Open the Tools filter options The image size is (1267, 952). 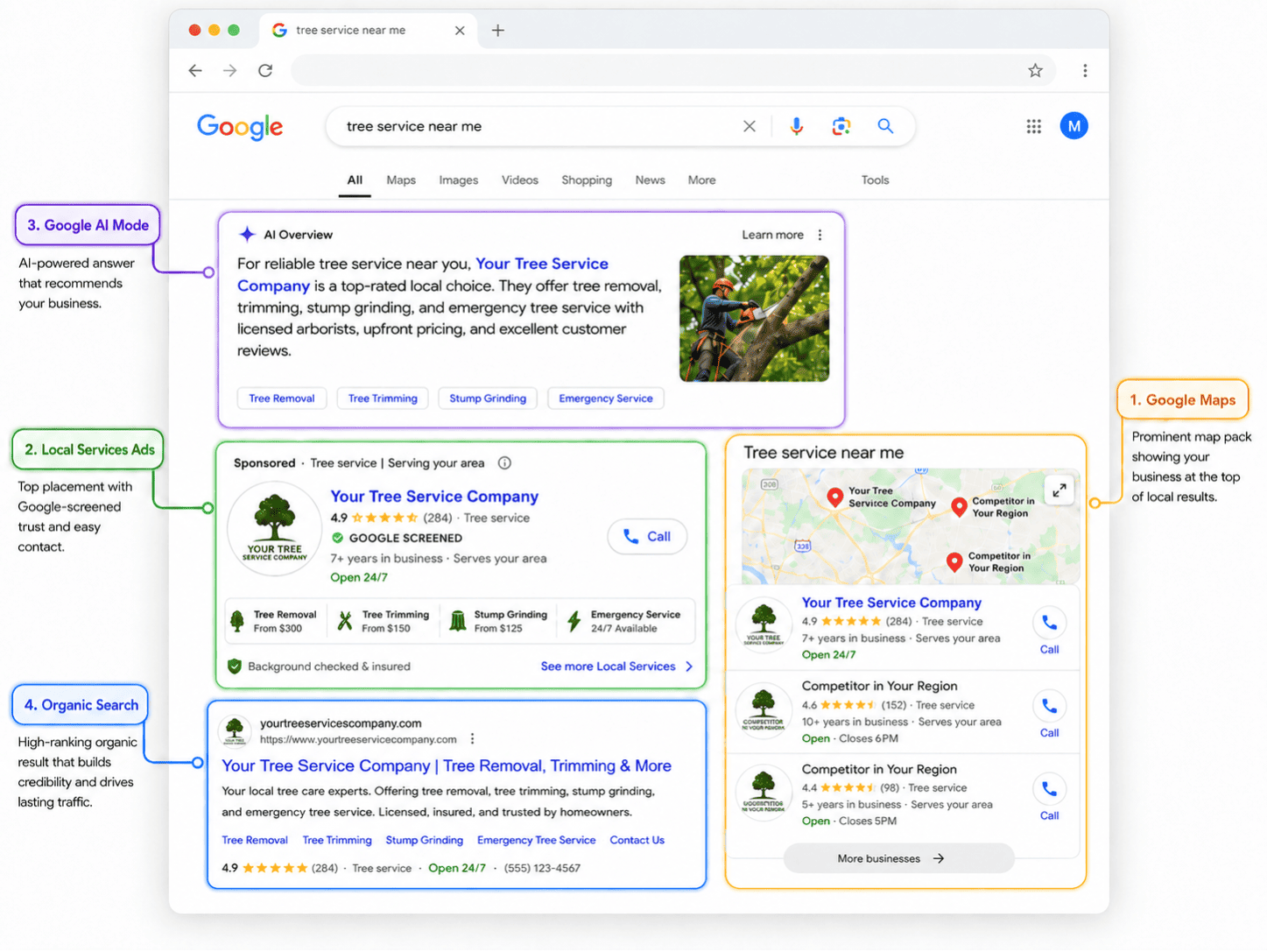[x=876, y=180]
